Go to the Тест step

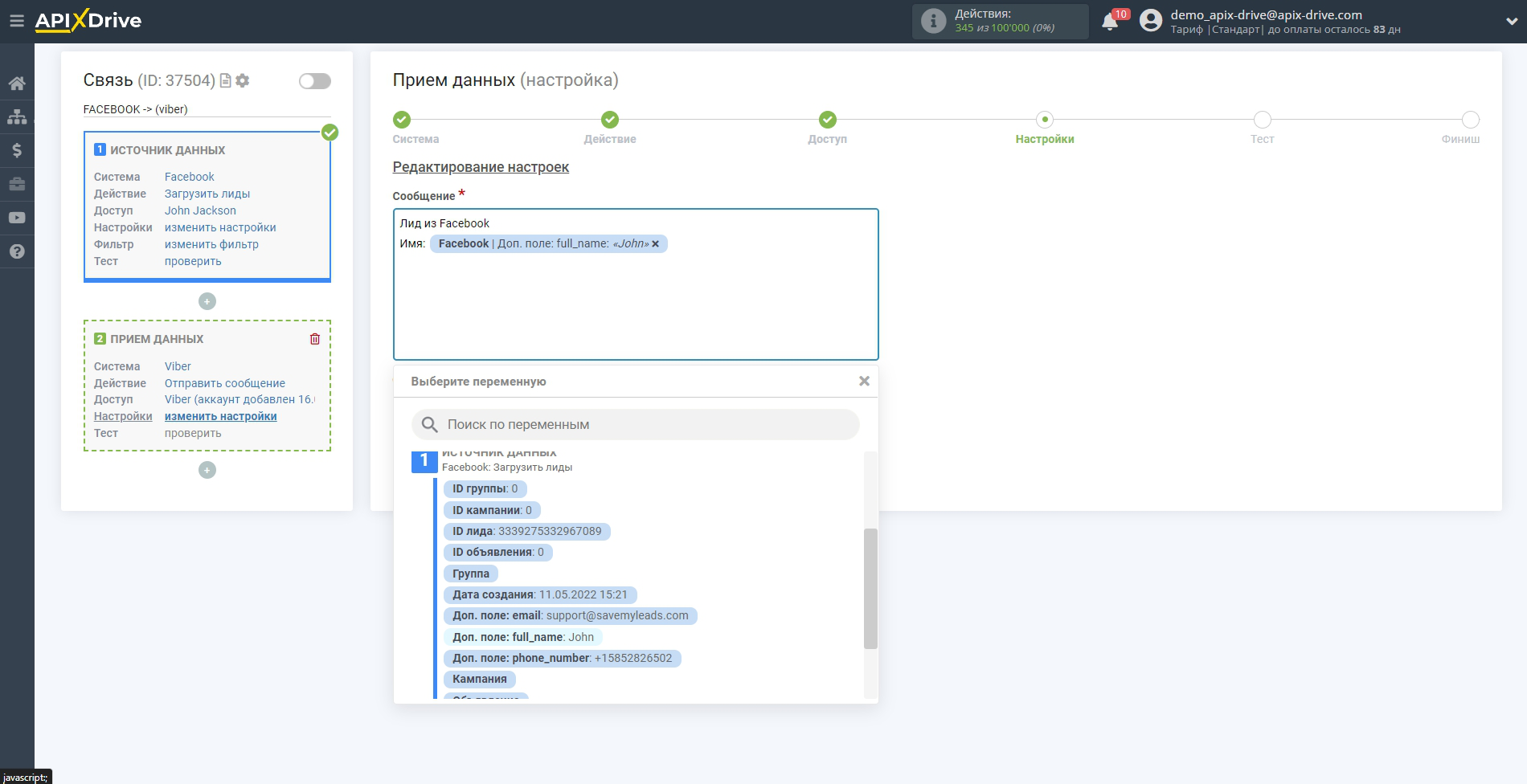[x=1263, y=120]
